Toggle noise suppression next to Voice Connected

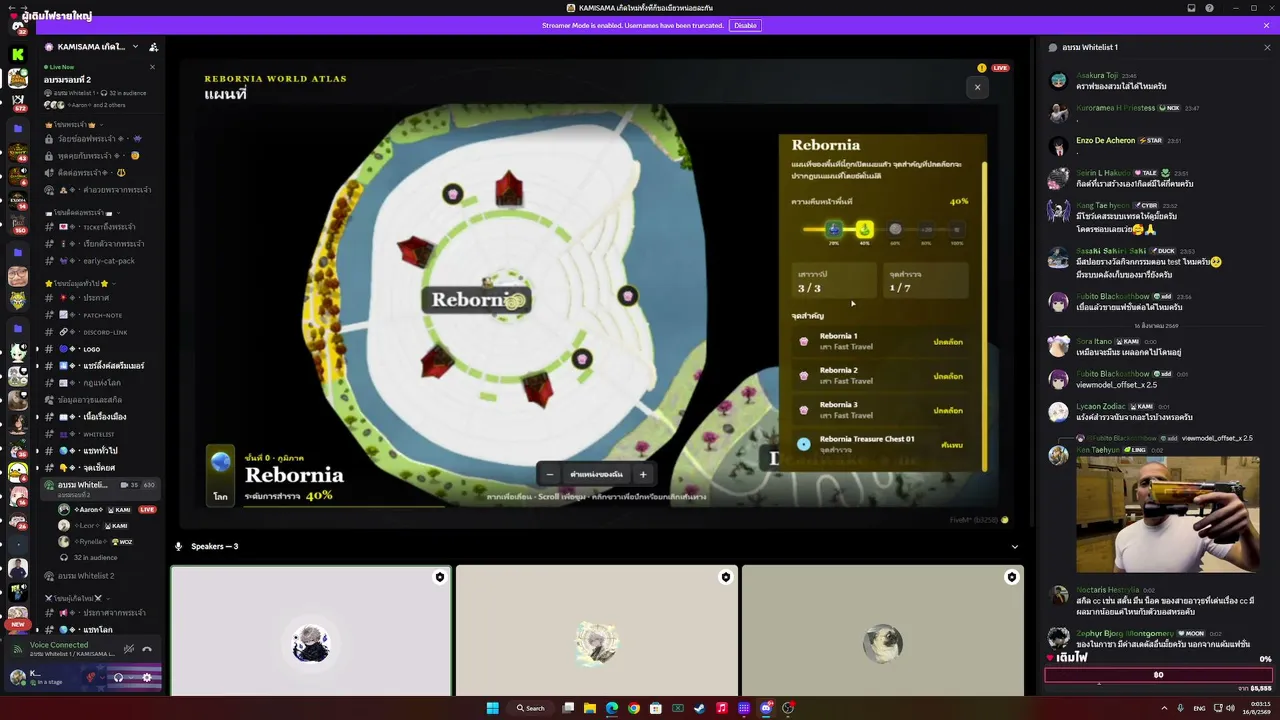click(129, 649)
